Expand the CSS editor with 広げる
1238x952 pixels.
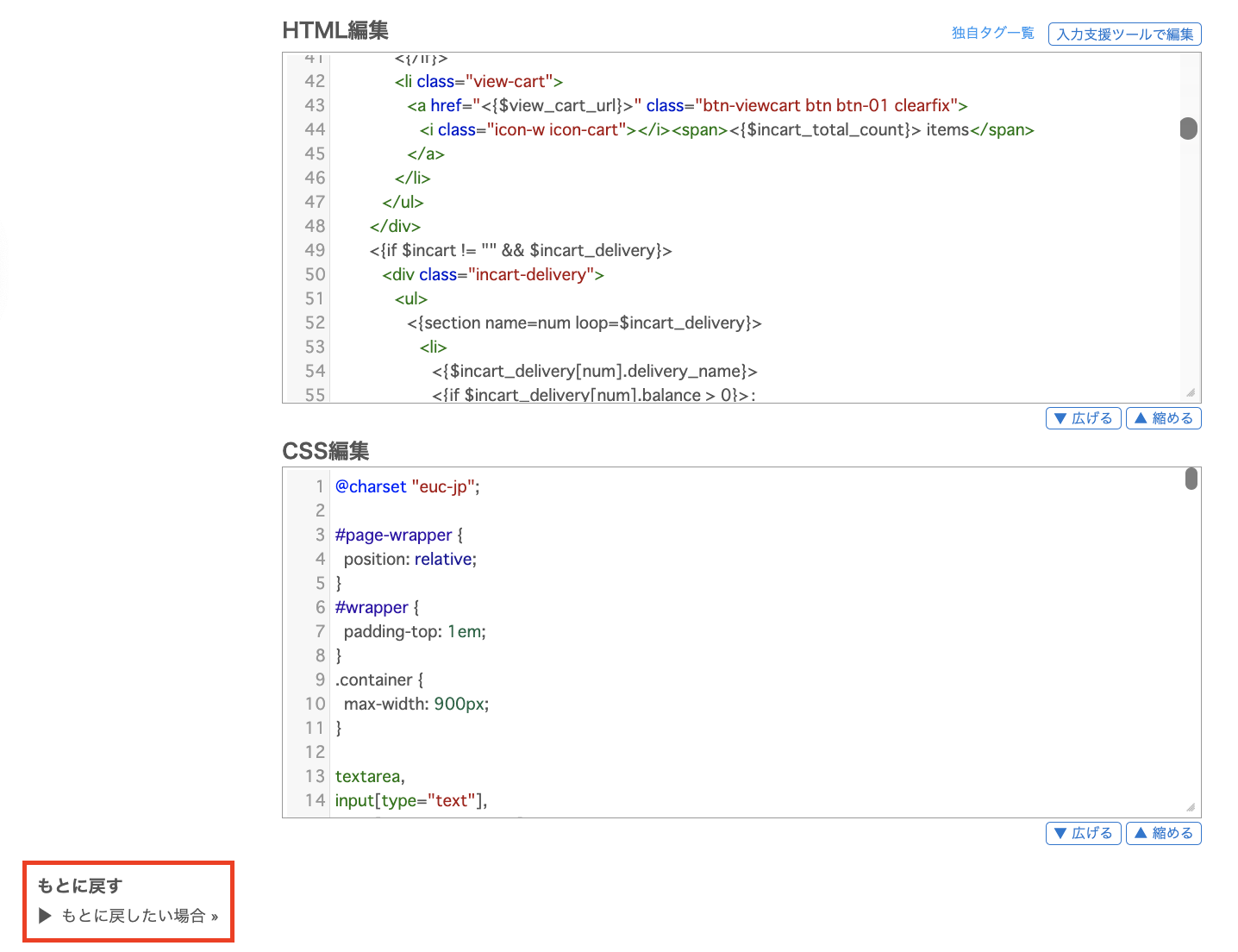pyautogui.click(x=1083, y=833)
